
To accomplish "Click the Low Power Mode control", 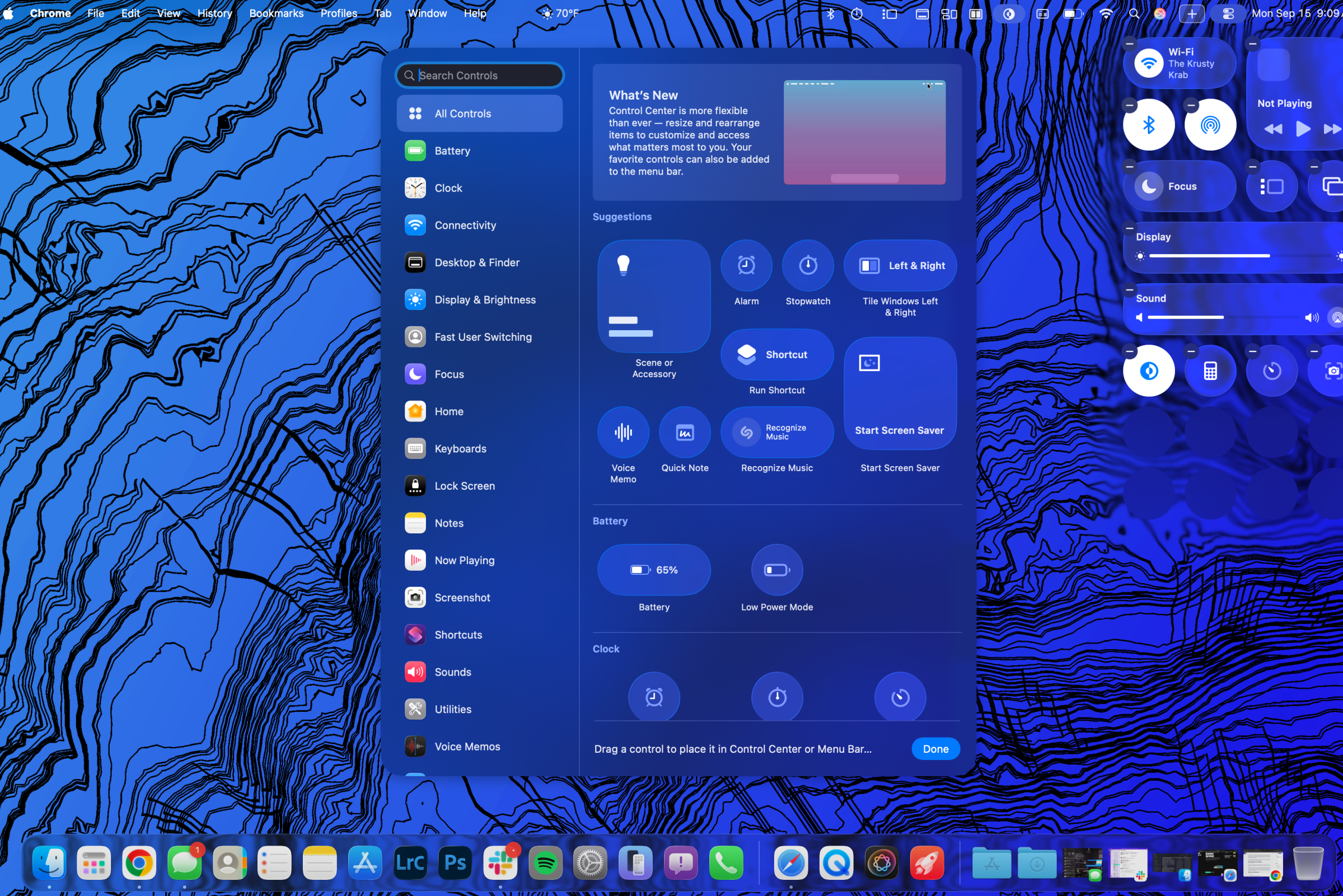I will pos(776,570).
